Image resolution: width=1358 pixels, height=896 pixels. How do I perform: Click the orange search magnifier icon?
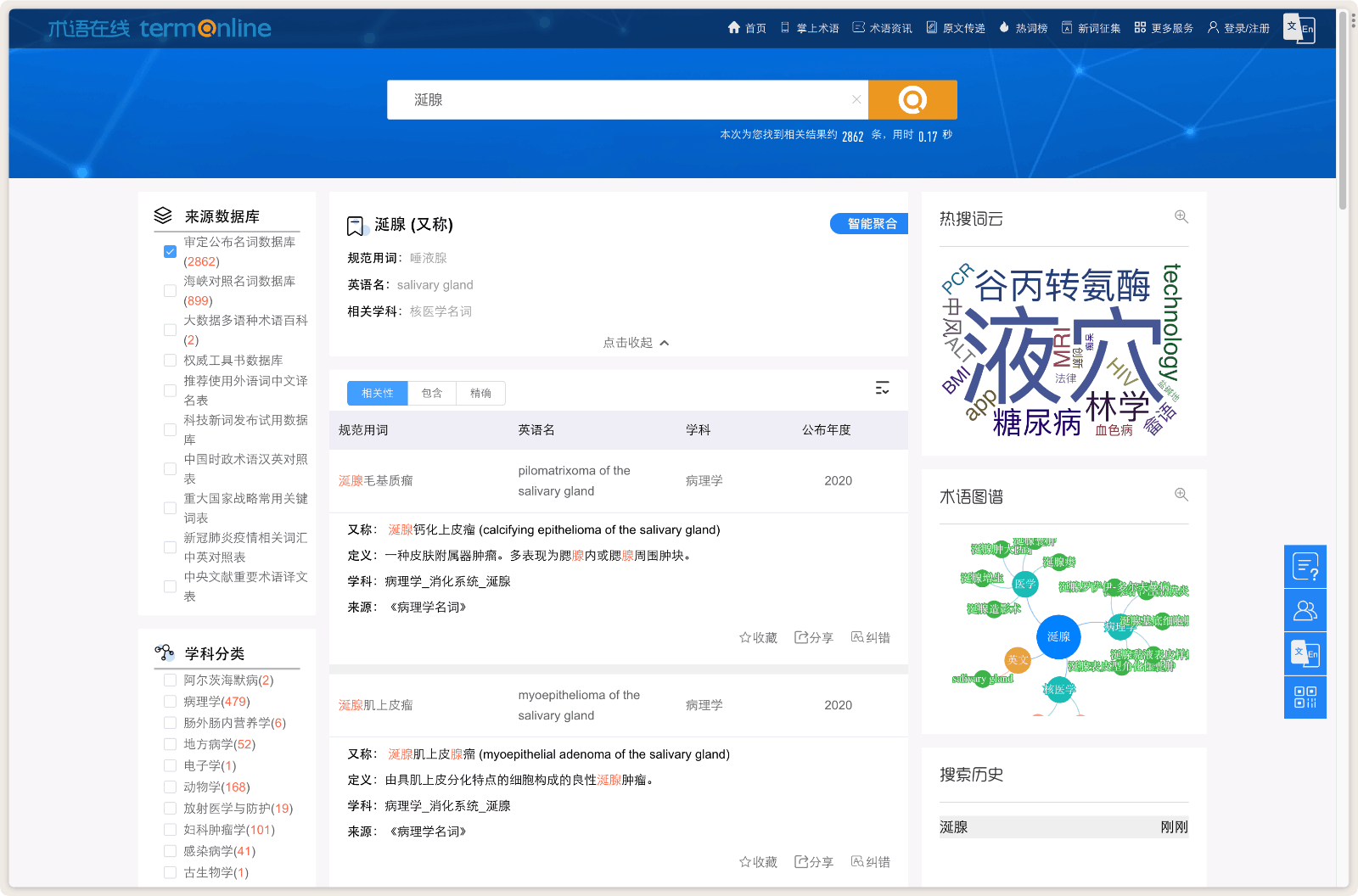click(912, 99)
